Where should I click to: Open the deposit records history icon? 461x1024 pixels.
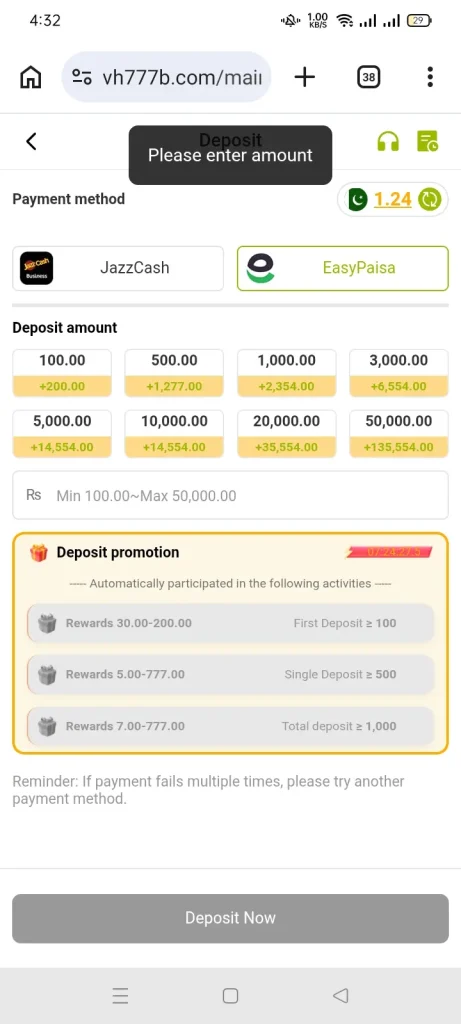[x=428, y=141]
